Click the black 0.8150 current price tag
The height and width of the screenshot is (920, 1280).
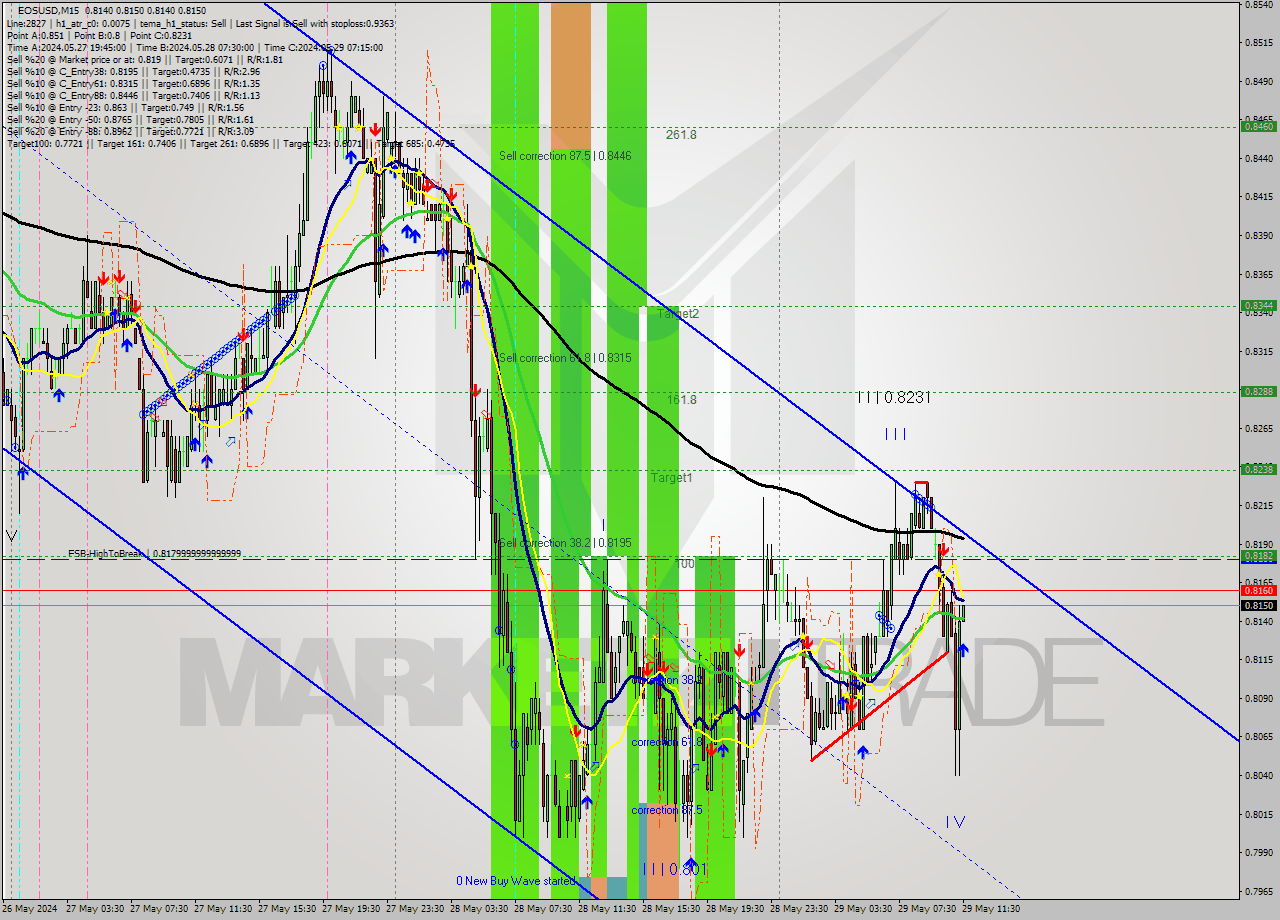click(x=1258, y=605)
